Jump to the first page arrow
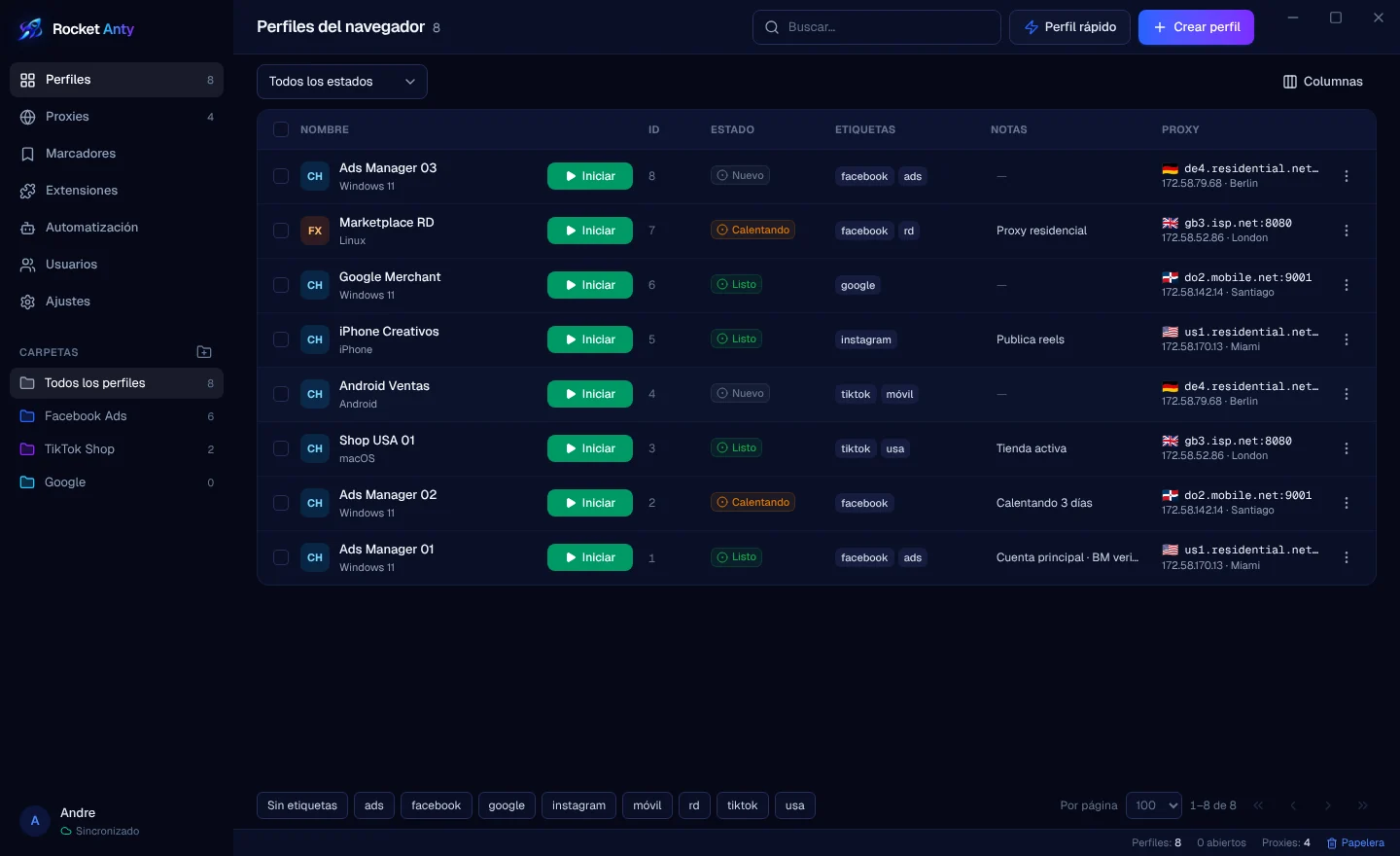This screenshot has width=1400, height=856. 1259,805
